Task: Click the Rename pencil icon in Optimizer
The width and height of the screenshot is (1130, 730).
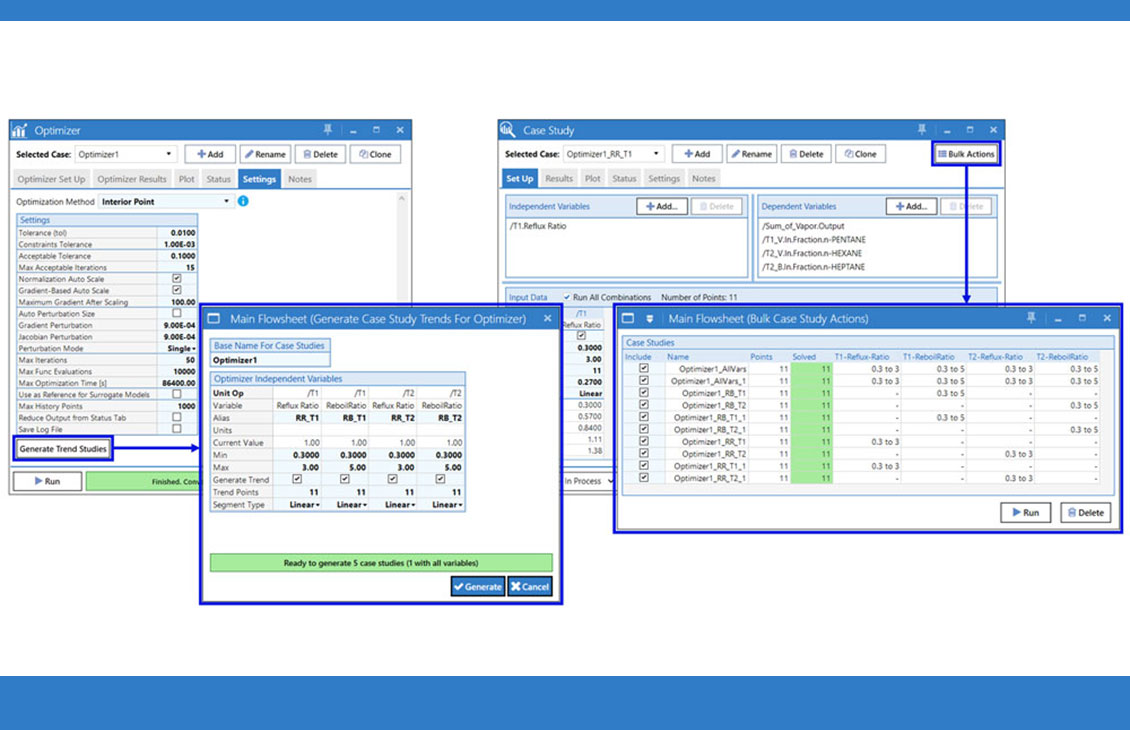Action: (248, 154)
